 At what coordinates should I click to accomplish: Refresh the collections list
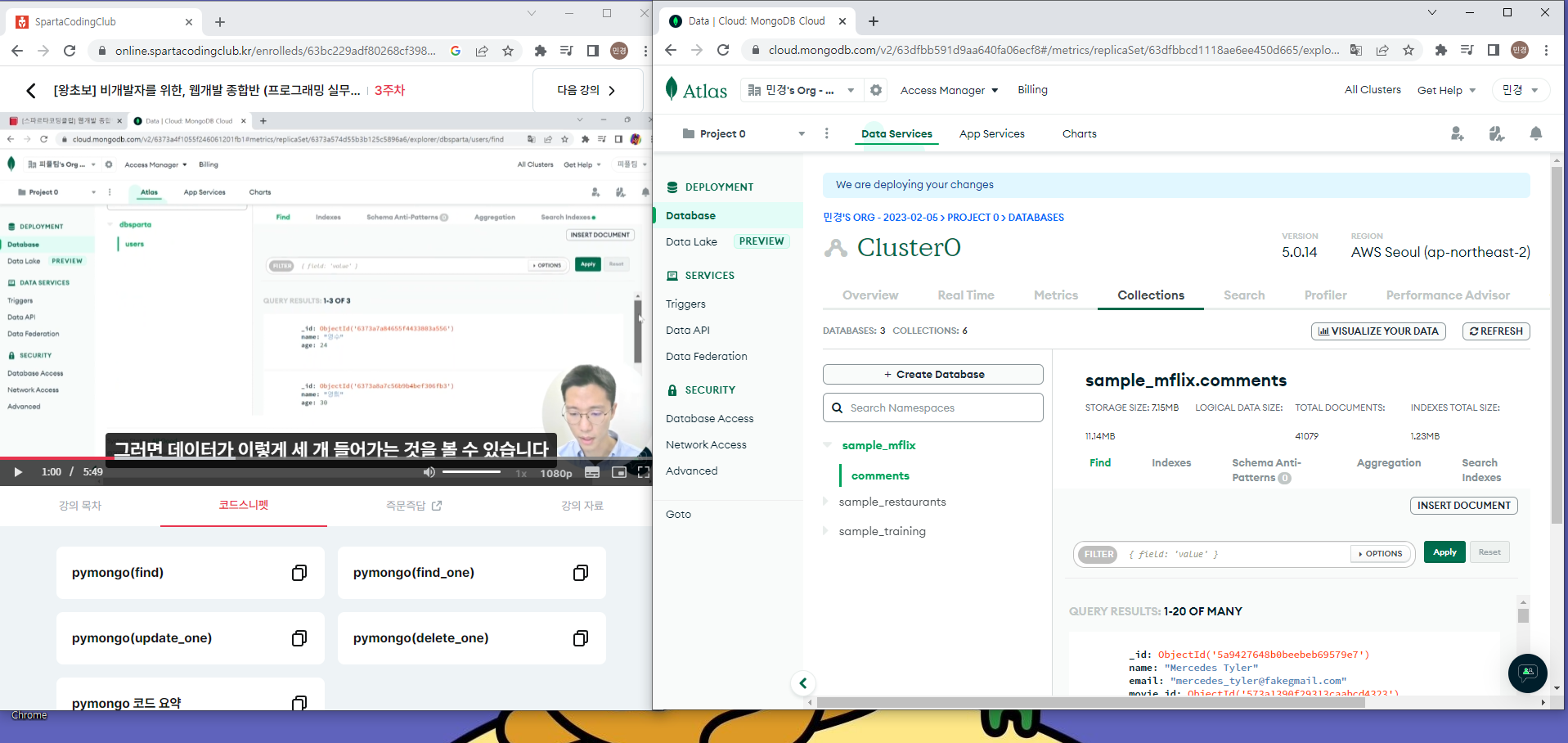[x=1496, y=331]
